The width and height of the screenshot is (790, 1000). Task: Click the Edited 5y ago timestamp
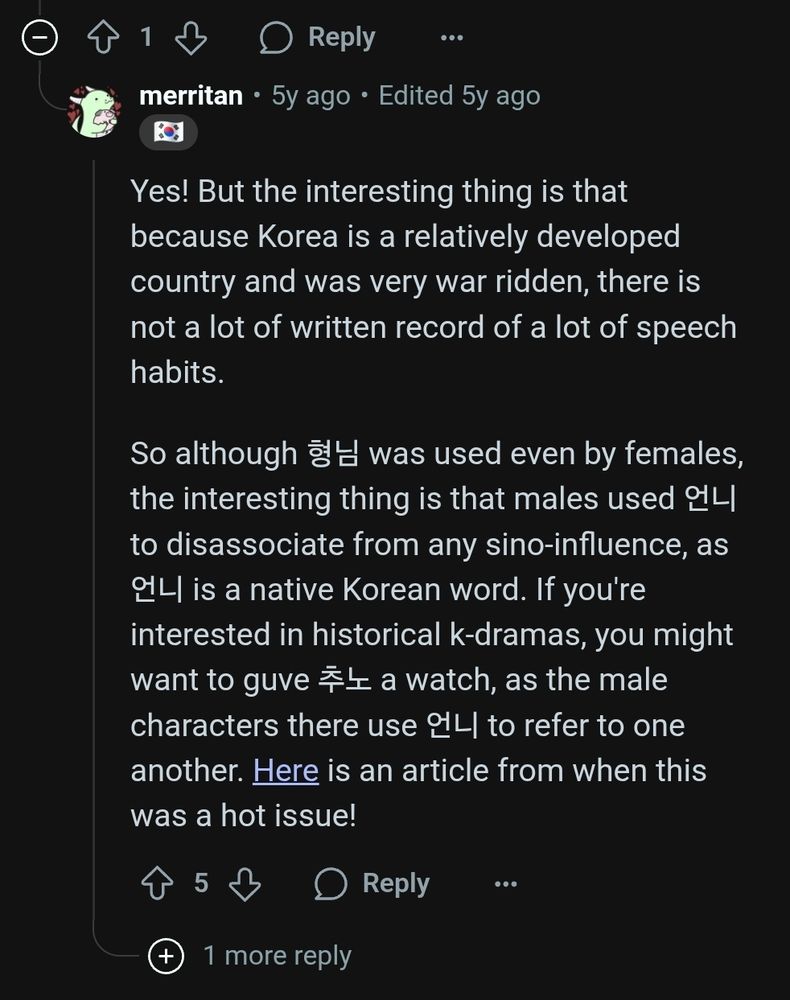pyautogui.click(x=459, y=95)
